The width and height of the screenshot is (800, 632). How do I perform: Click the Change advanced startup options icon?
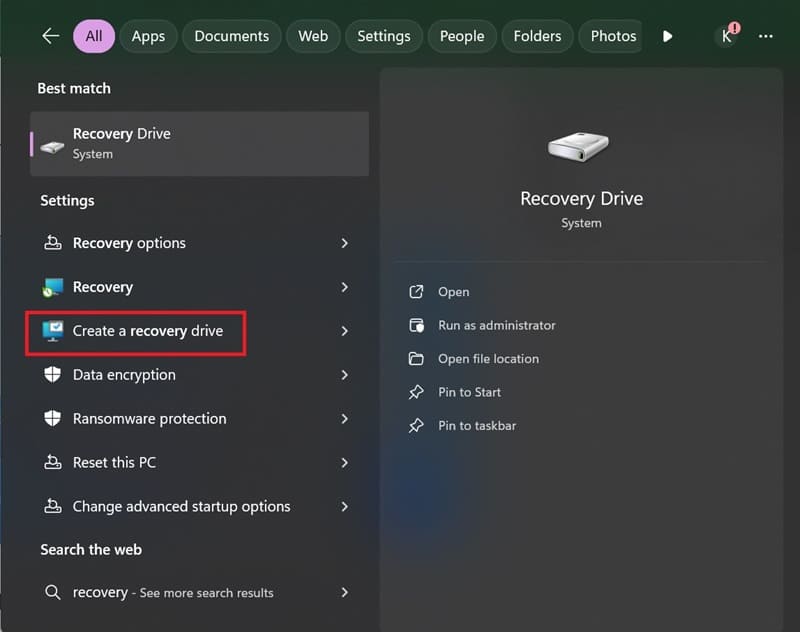tap(53, 506)
